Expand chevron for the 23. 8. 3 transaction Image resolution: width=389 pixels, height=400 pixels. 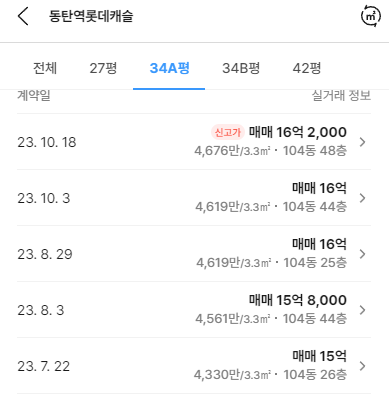pos(362,310)
